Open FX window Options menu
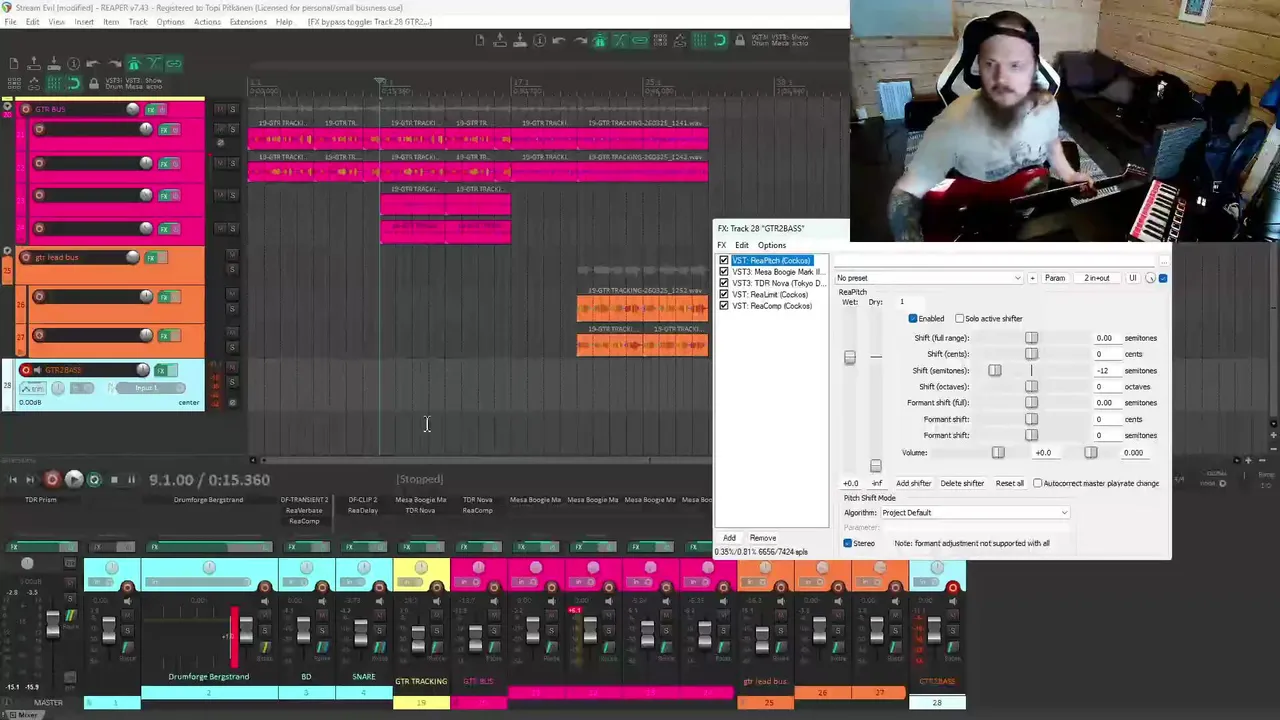The width and height of the screenshot is (1280, 720). coord(771,245)
